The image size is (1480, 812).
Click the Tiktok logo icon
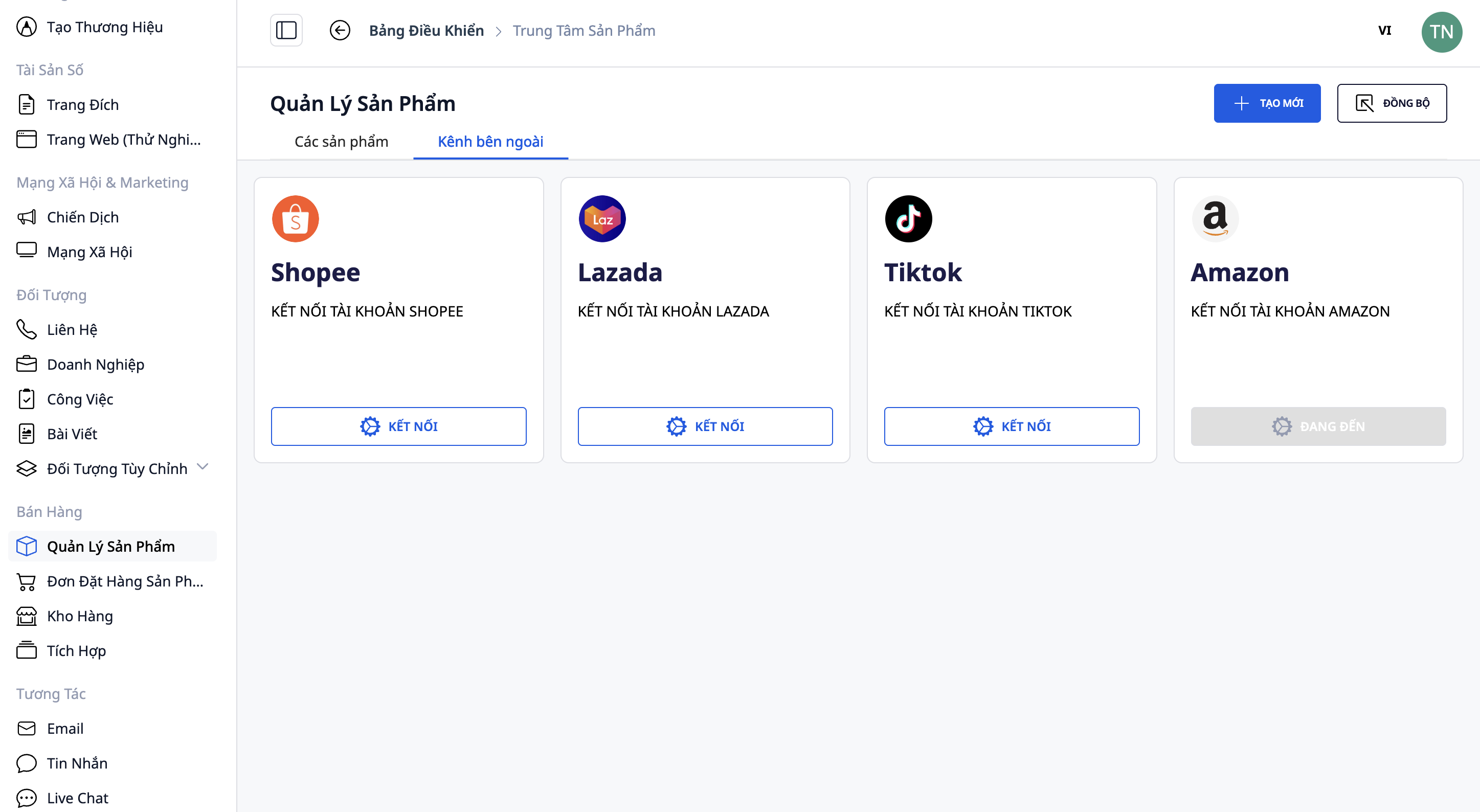(908, 219)
